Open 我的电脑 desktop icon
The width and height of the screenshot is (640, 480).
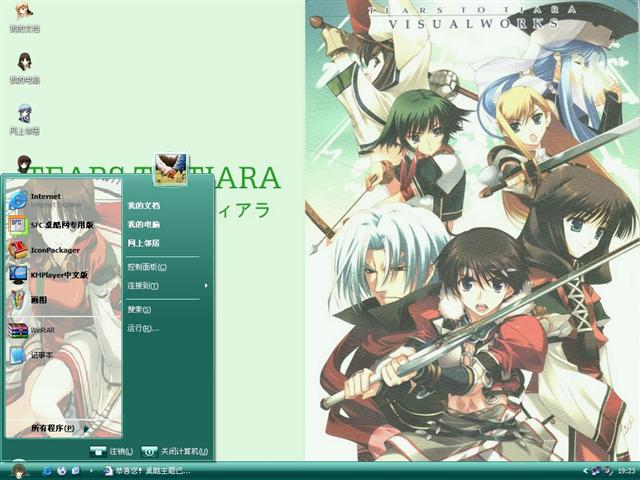pos(24,68)
